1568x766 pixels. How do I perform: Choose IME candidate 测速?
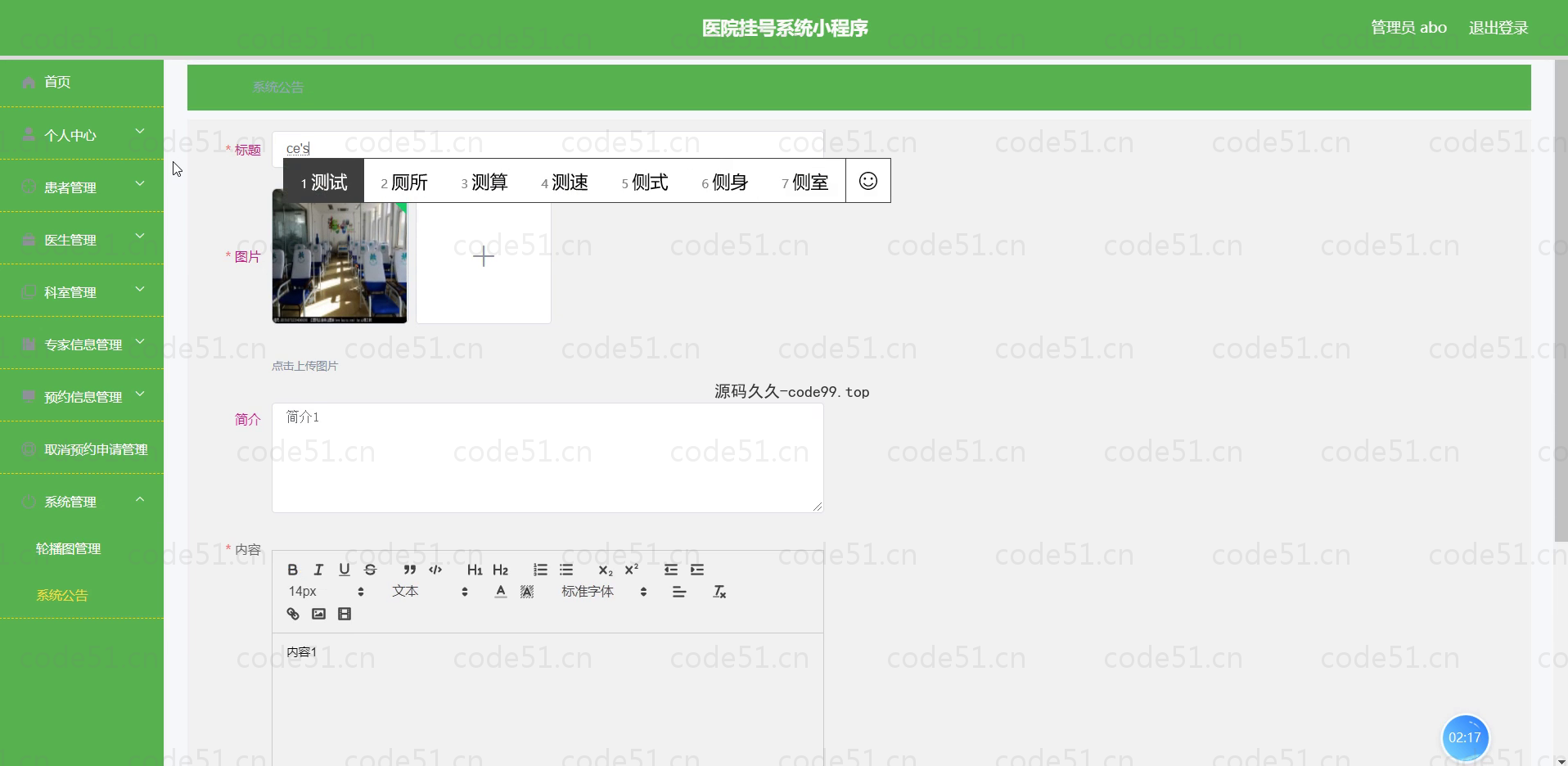point(565,182)
